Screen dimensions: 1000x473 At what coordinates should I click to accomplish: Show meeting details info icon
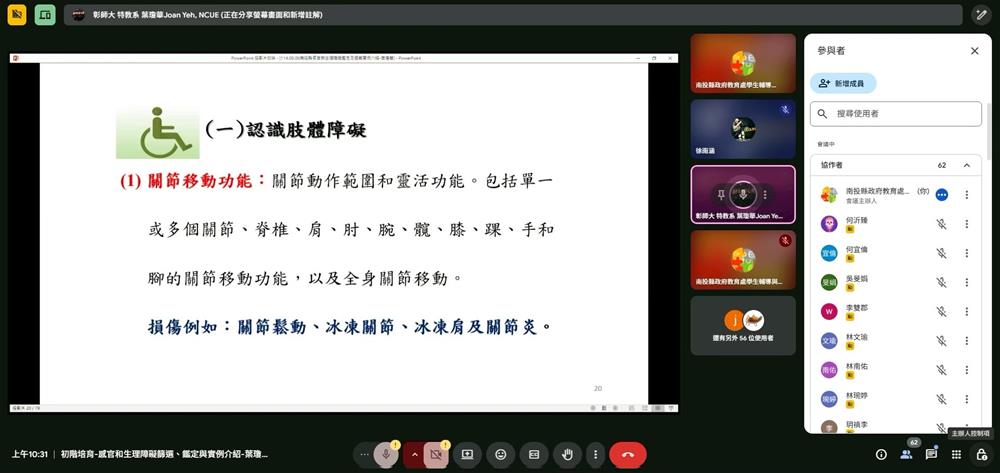tap(881, 454)
